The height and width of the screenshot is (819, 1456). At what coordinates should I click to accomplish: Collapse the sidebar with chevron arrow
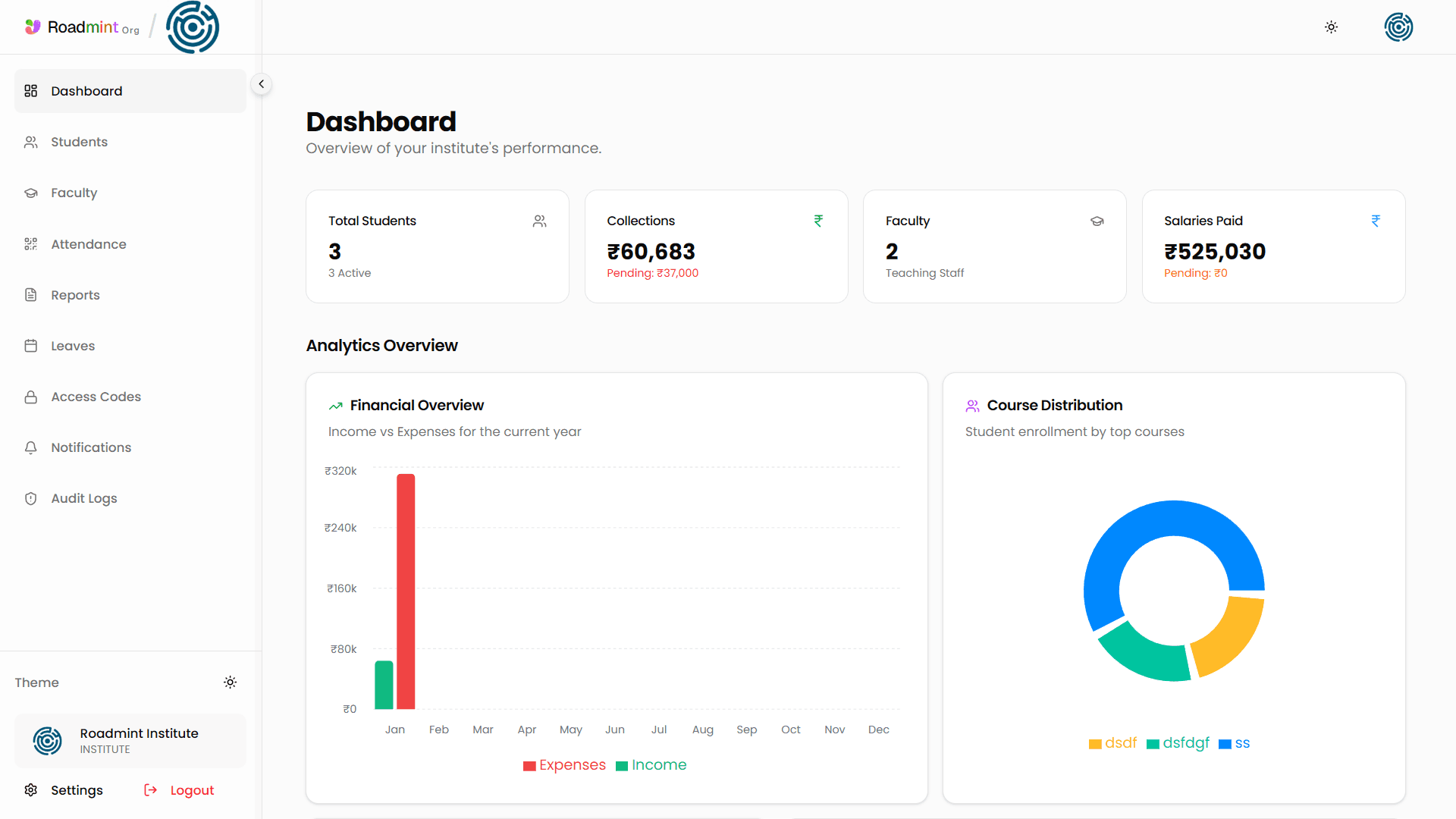[261, 84]
